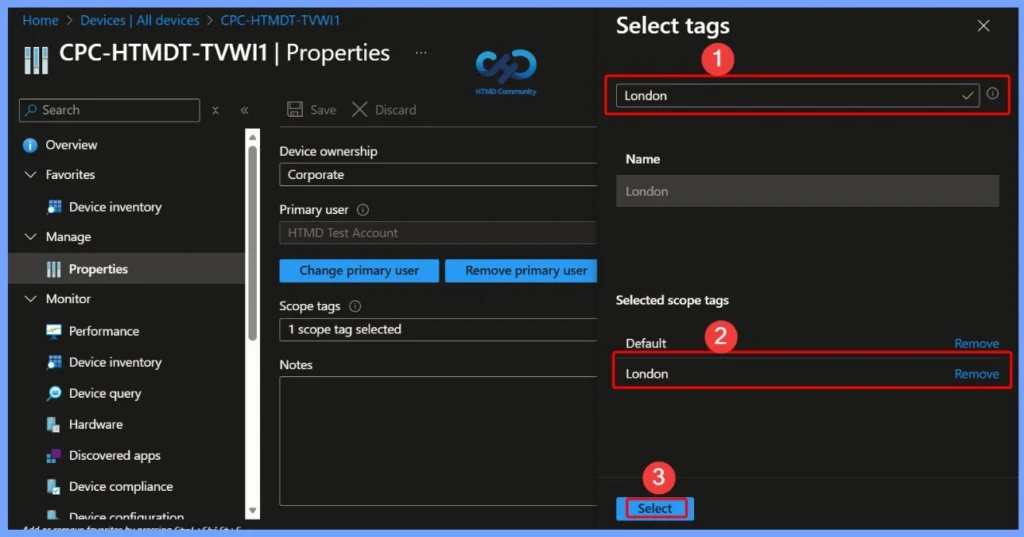Select the London row under Name
This screenshot has height=537, width=1024.
coord(807,191)
